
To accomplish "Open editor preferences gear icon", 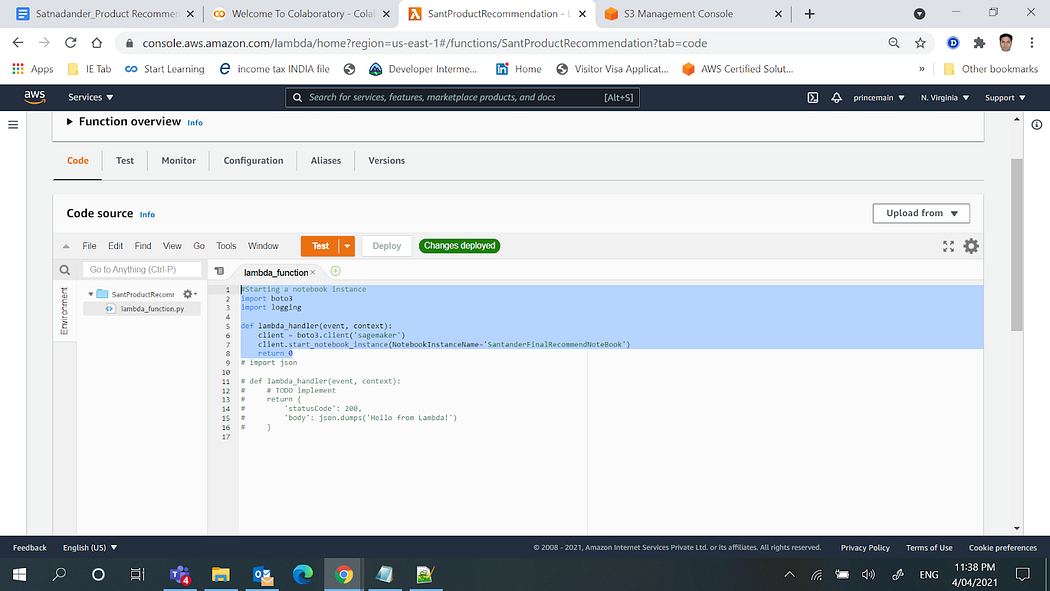I will pyautogui.click(x=971, y=246).
